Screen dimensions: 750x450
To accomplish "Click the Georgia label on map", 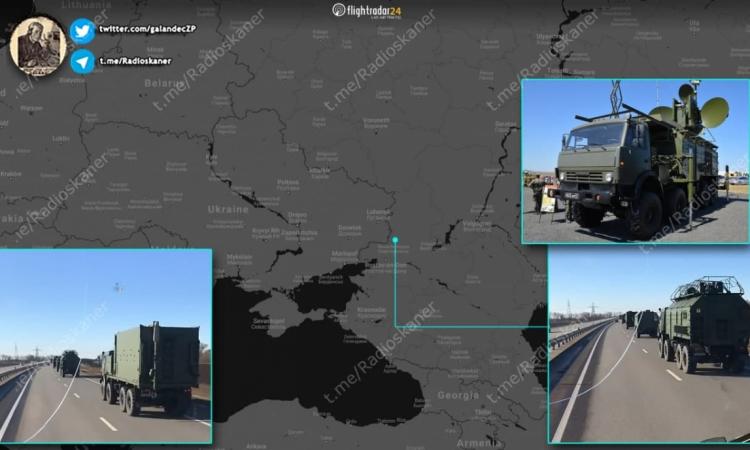I will point(458,395).
